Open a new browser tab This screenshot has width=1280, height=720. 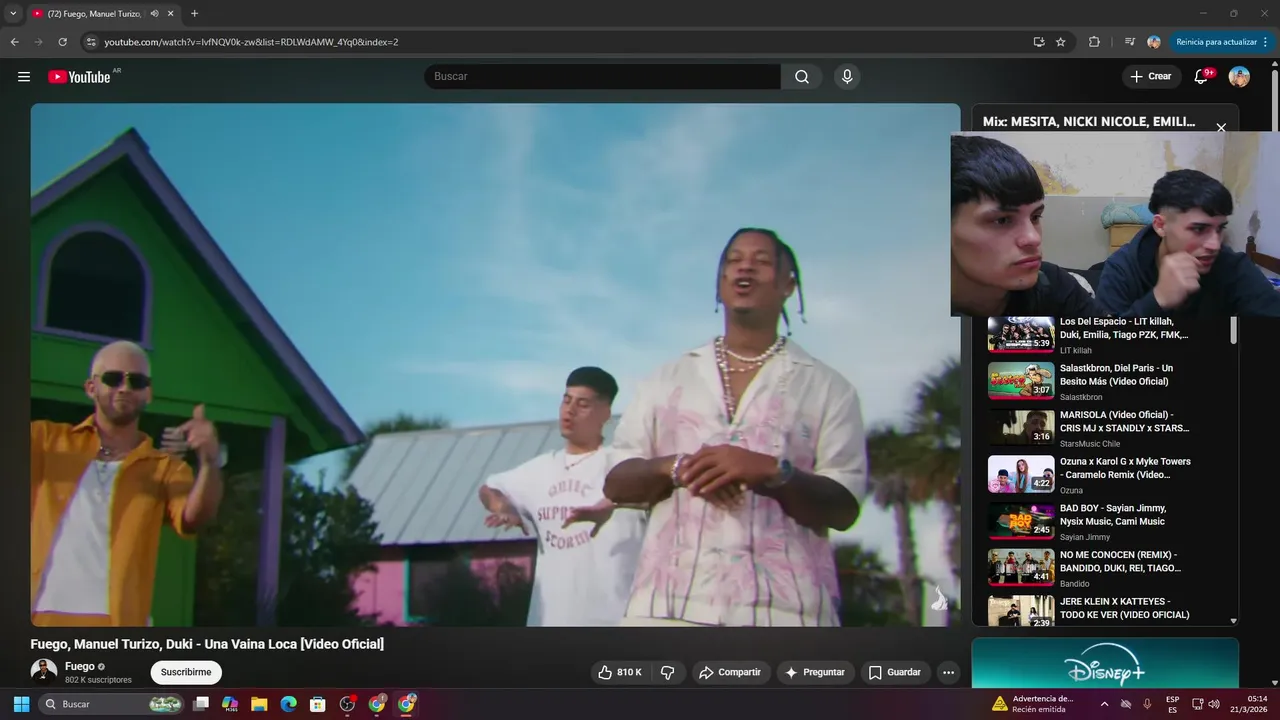click(x=194, y=14)
